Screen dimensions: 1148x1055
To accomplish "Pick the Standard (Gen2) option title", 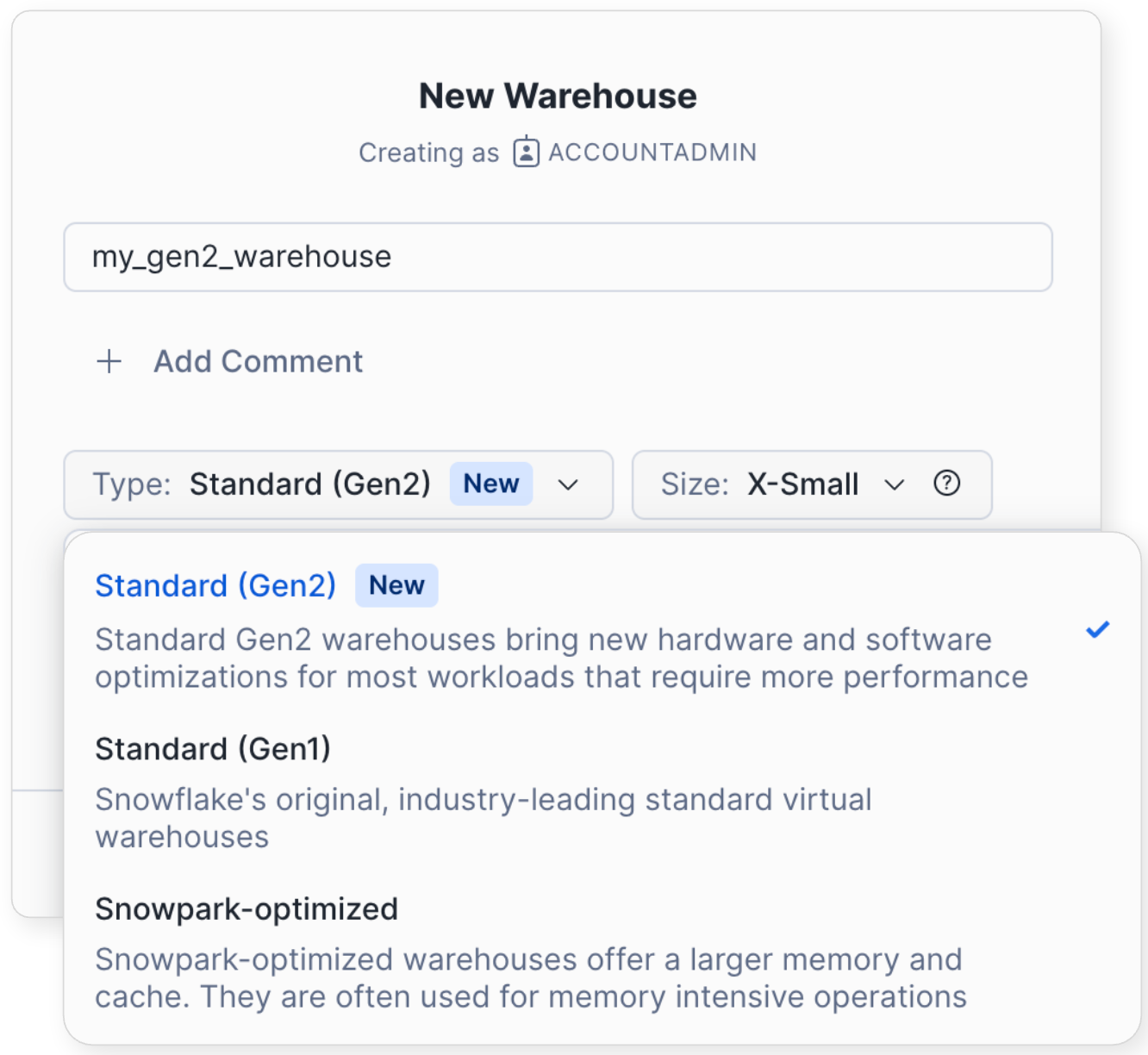I will [215, 586].
